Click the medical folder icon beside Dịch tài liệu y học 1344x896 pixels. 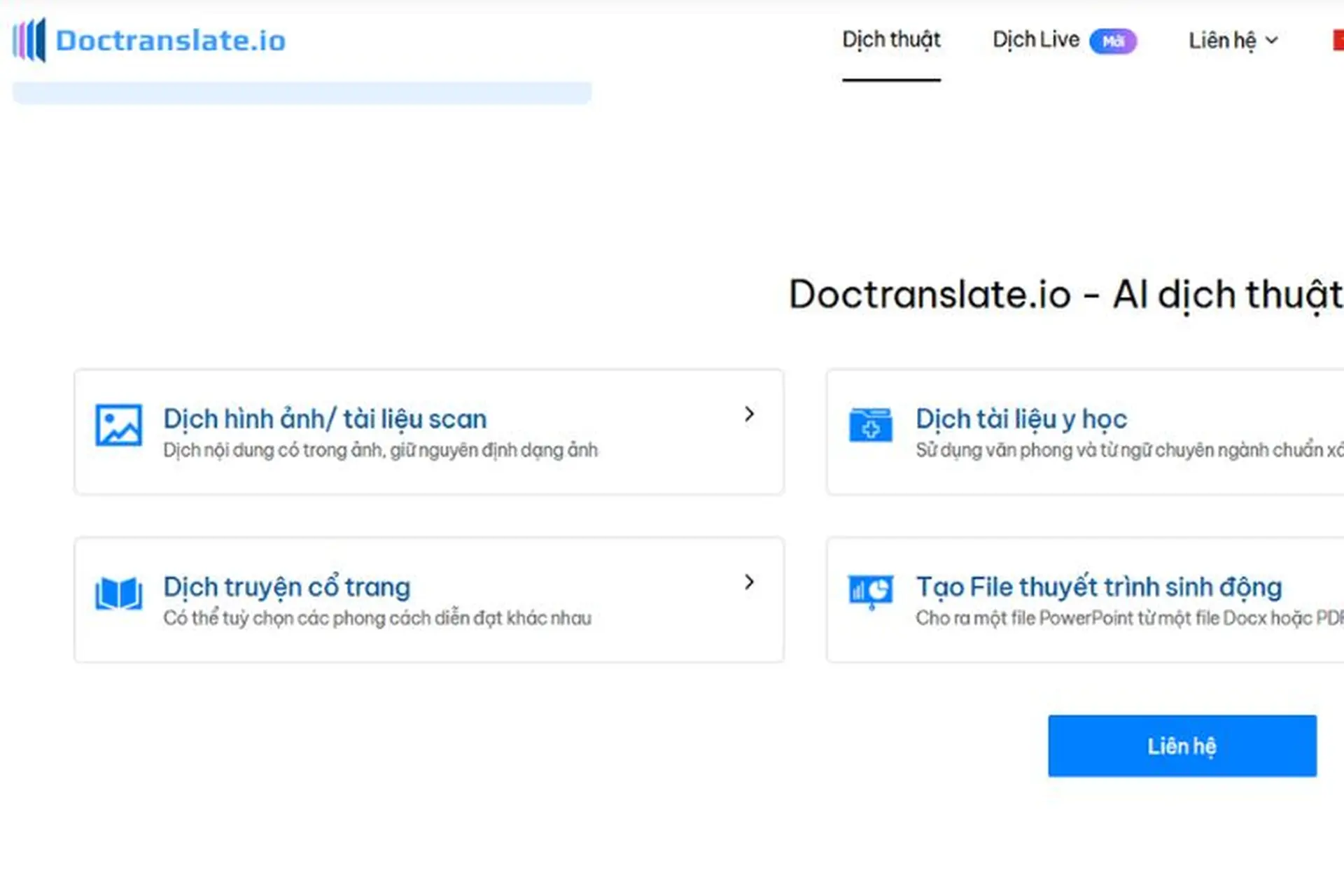870,425
